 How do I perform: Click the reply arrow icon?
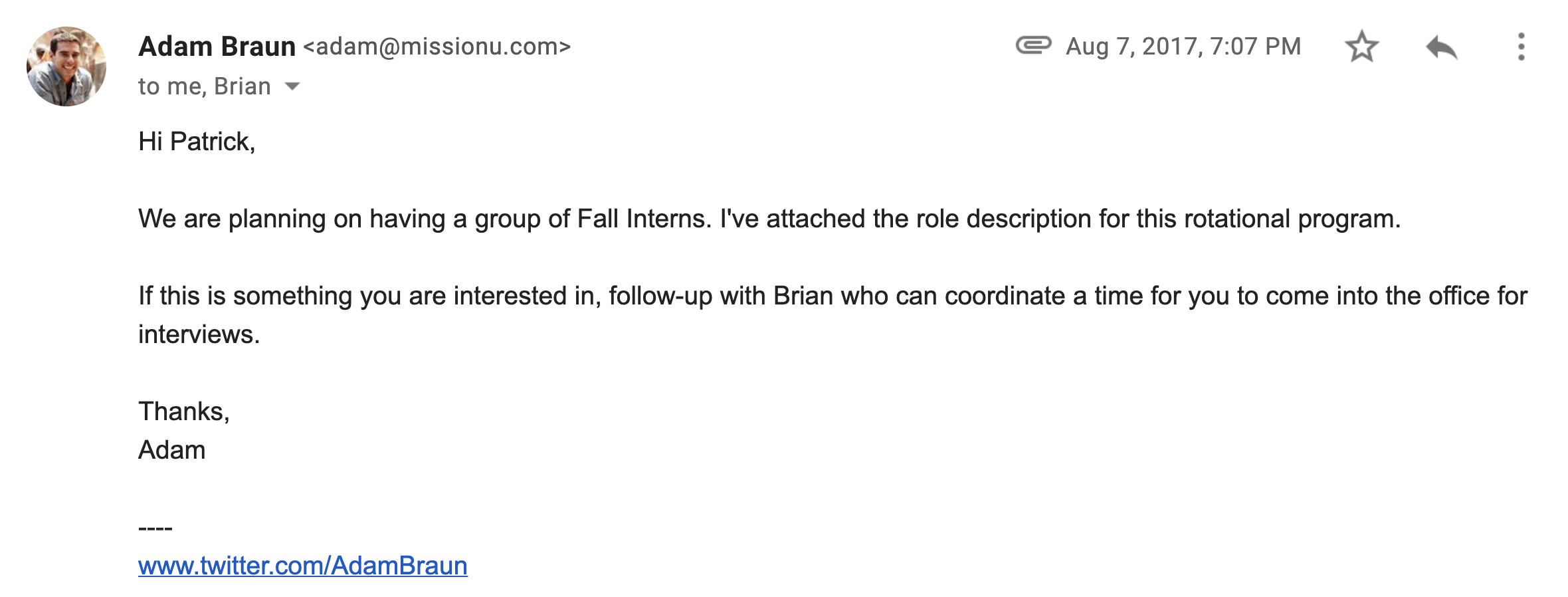coord(1441,47)
